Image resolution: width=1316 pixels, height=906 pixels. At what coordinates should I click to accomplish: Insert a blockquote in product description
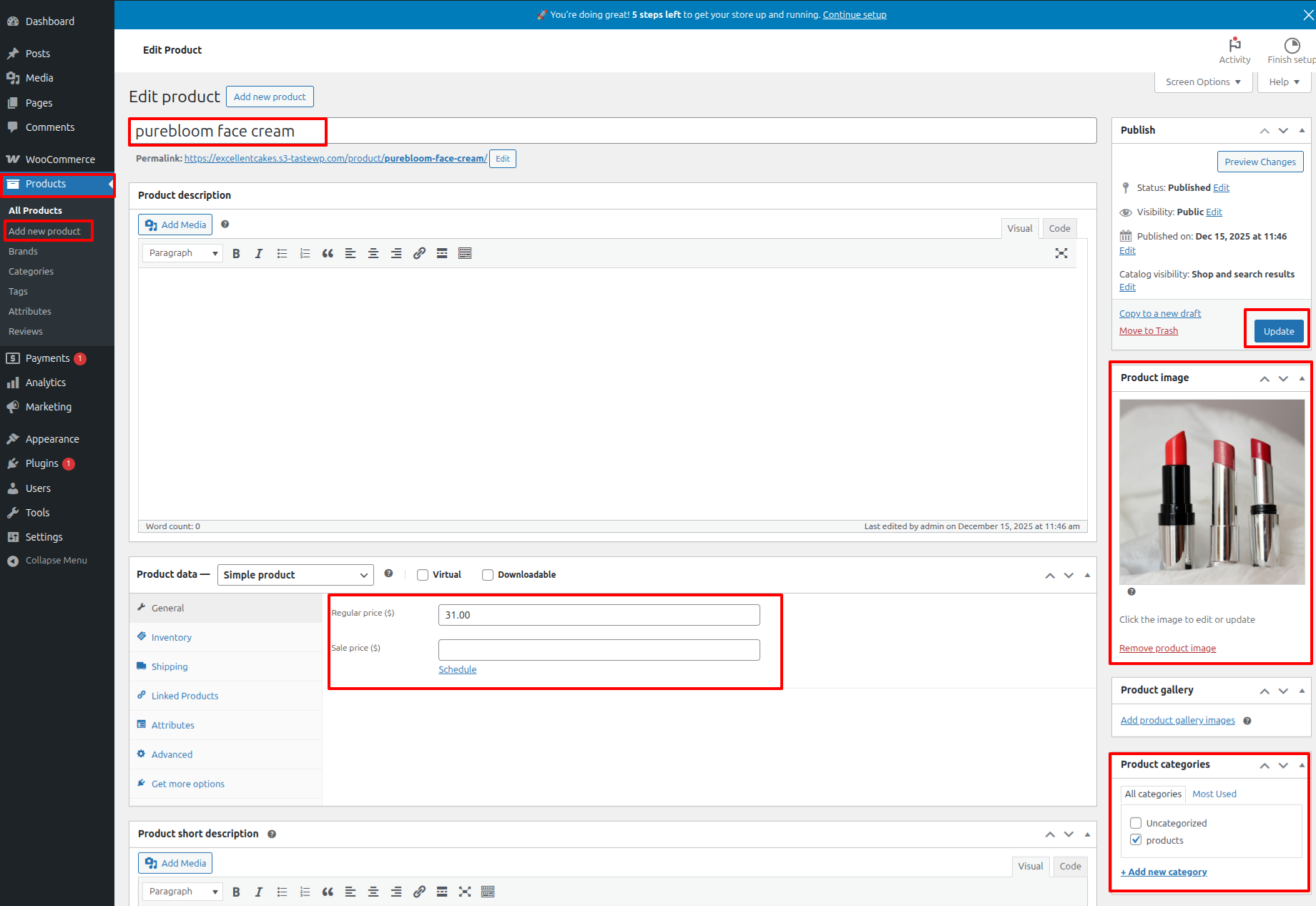328,253
